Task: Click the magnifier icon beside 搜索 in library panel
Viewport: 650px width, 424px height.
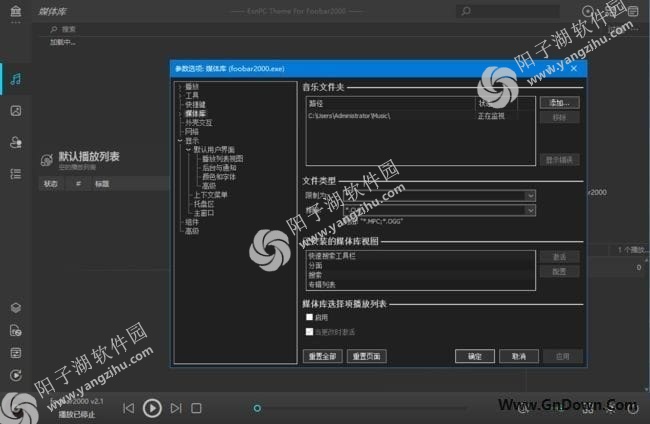Action: pos(54,29)
